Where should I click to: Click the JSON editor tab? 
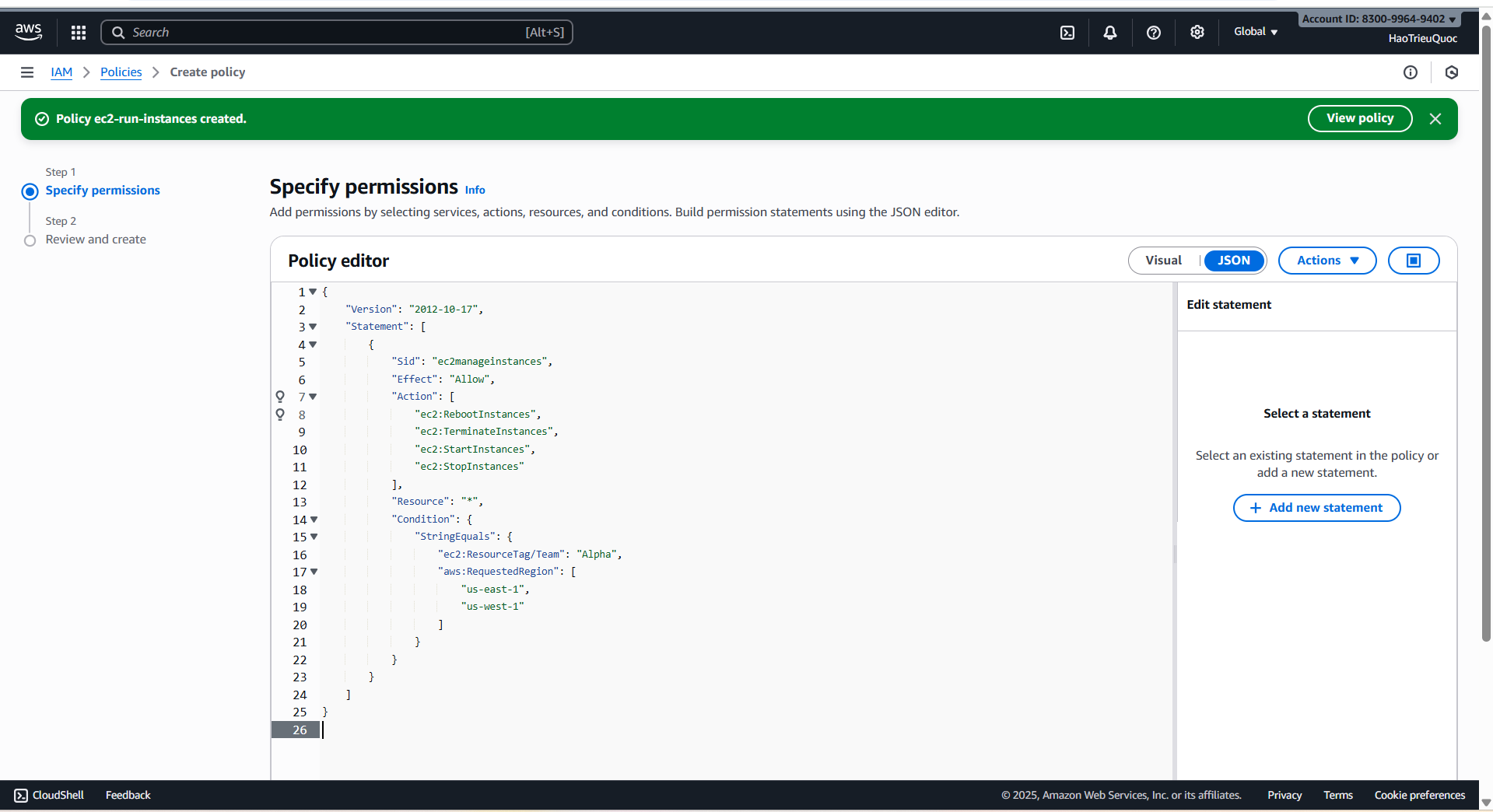click(1233, 260)
